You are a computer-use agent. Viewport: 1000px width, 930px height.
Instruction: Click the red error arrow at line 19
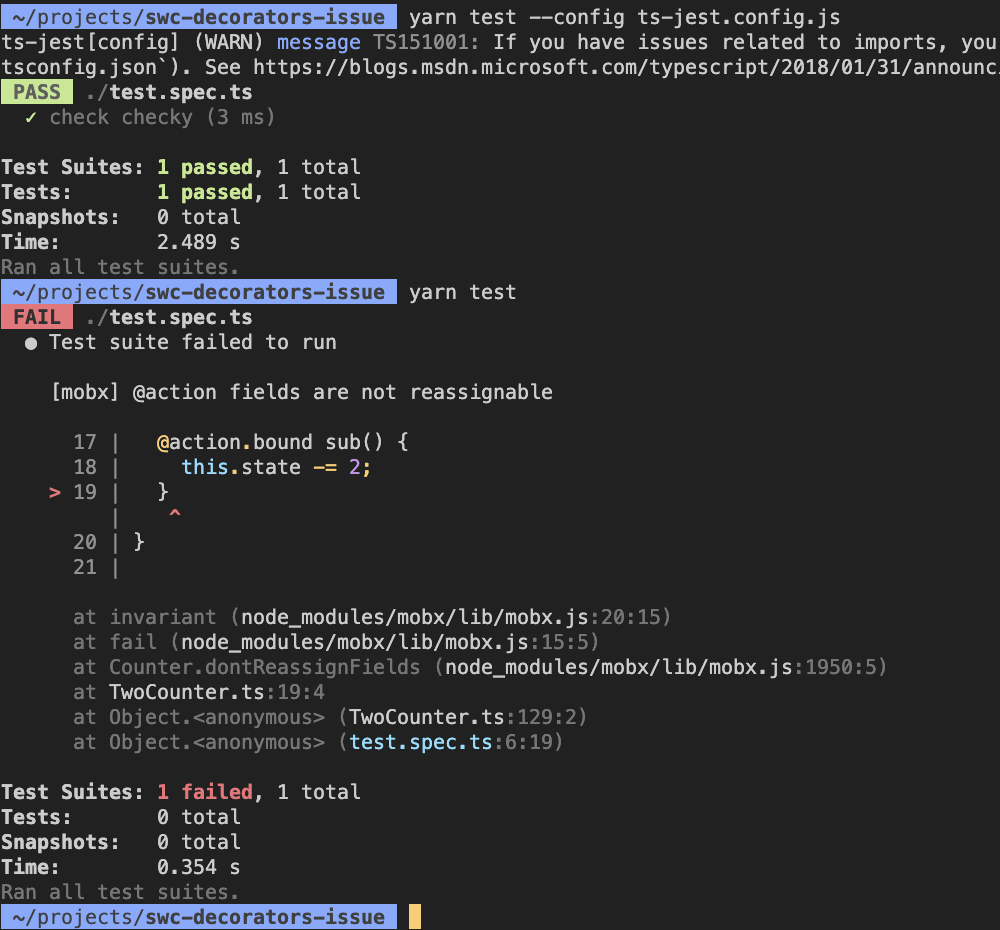coord(55,492)
